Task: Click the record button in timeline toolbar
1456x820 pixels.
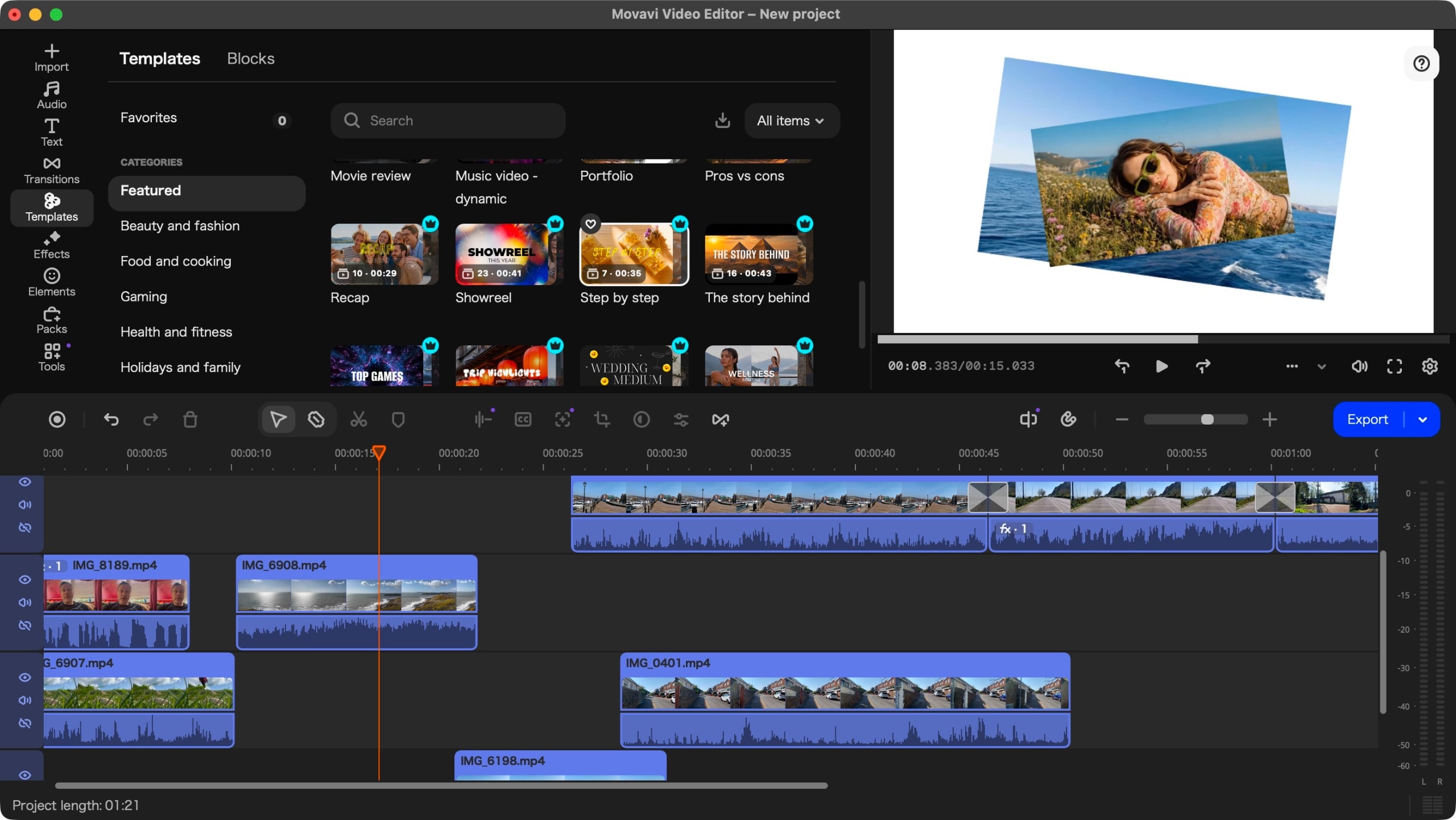Action: tap(57, 420)
